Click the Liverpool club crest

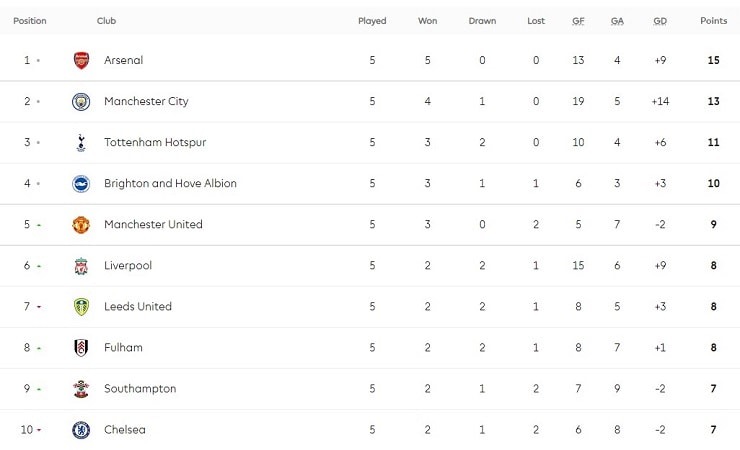[x=81, y=266]
